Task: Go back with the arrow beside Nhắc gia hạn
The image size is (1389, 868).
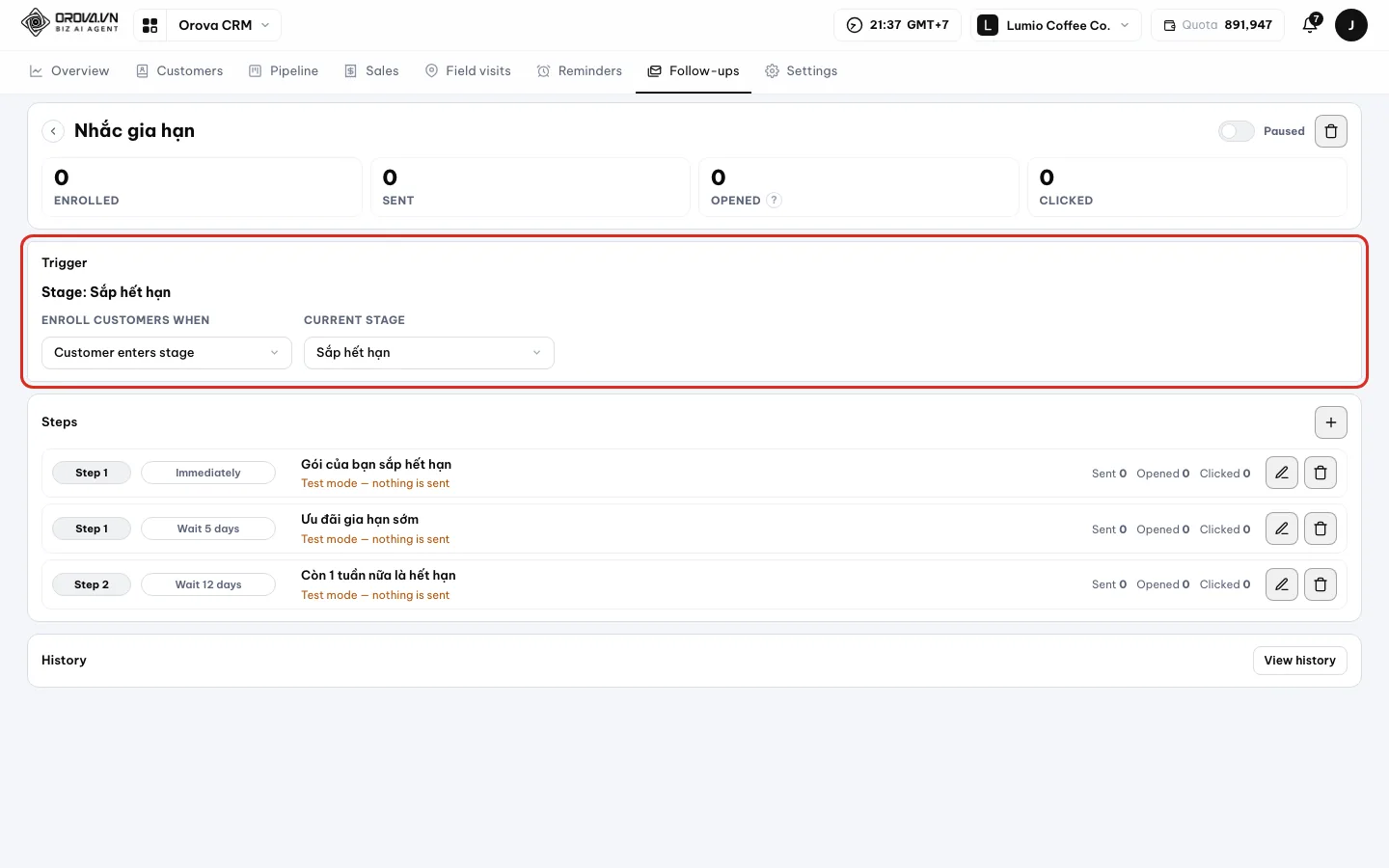Action: pos(53,131)
